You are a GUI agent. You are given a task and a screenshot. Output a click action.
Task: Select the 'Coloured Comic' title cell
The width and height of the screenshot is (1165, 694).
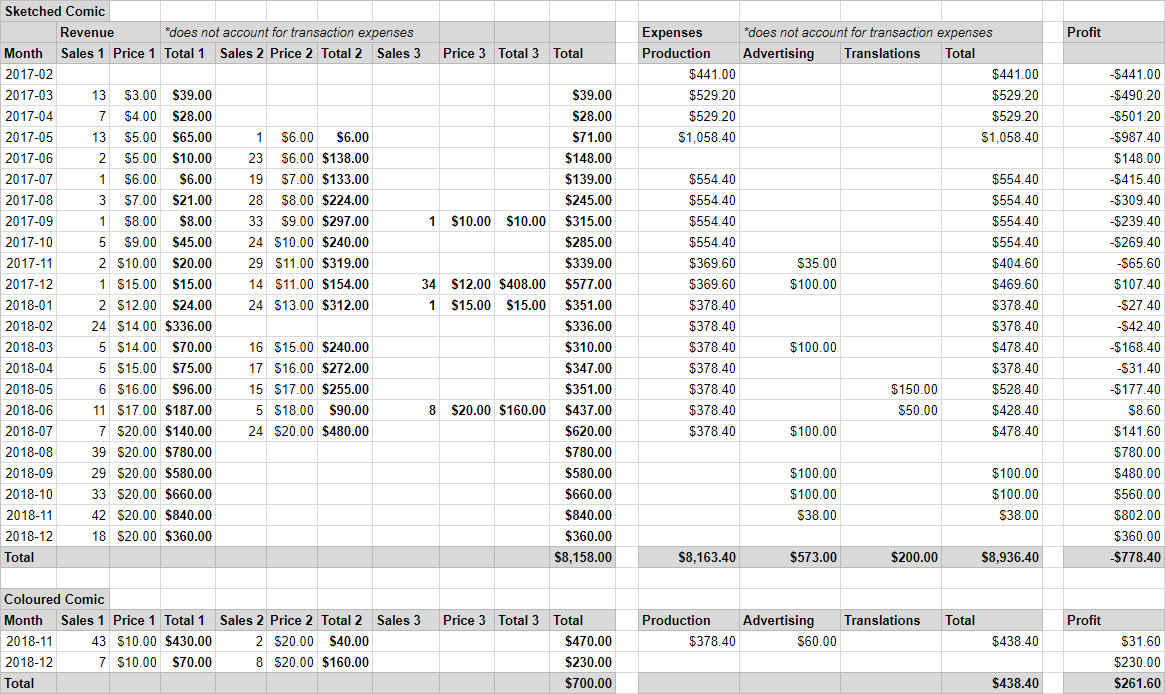pyautogui.click(x=55, y=599)
